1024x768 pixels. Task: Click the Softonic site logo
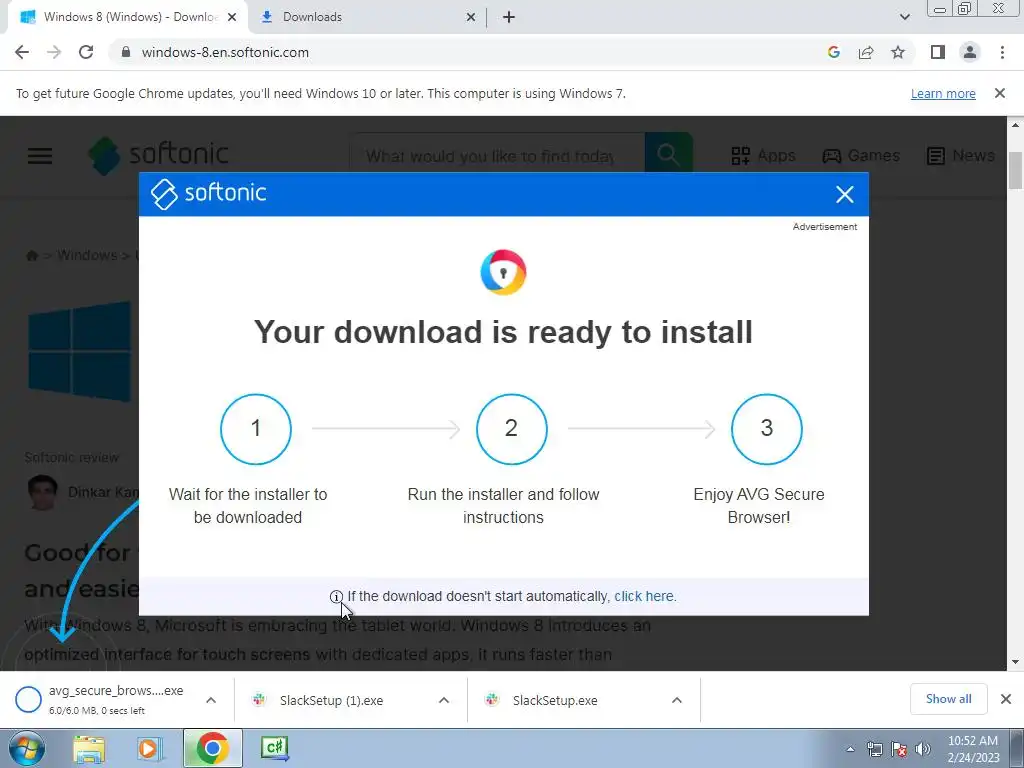click(159, 155)
